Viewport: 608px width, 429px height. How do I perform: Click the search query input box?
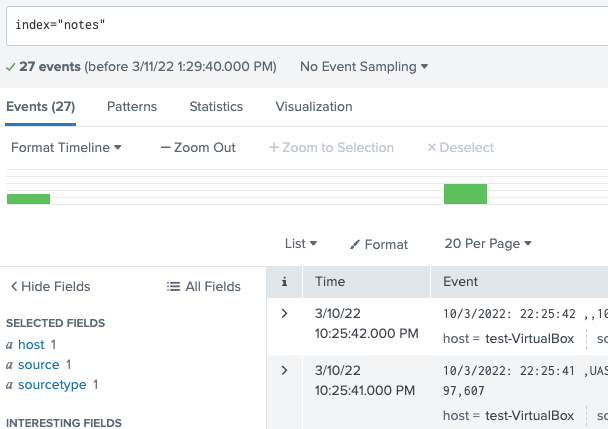pos(300,24)
